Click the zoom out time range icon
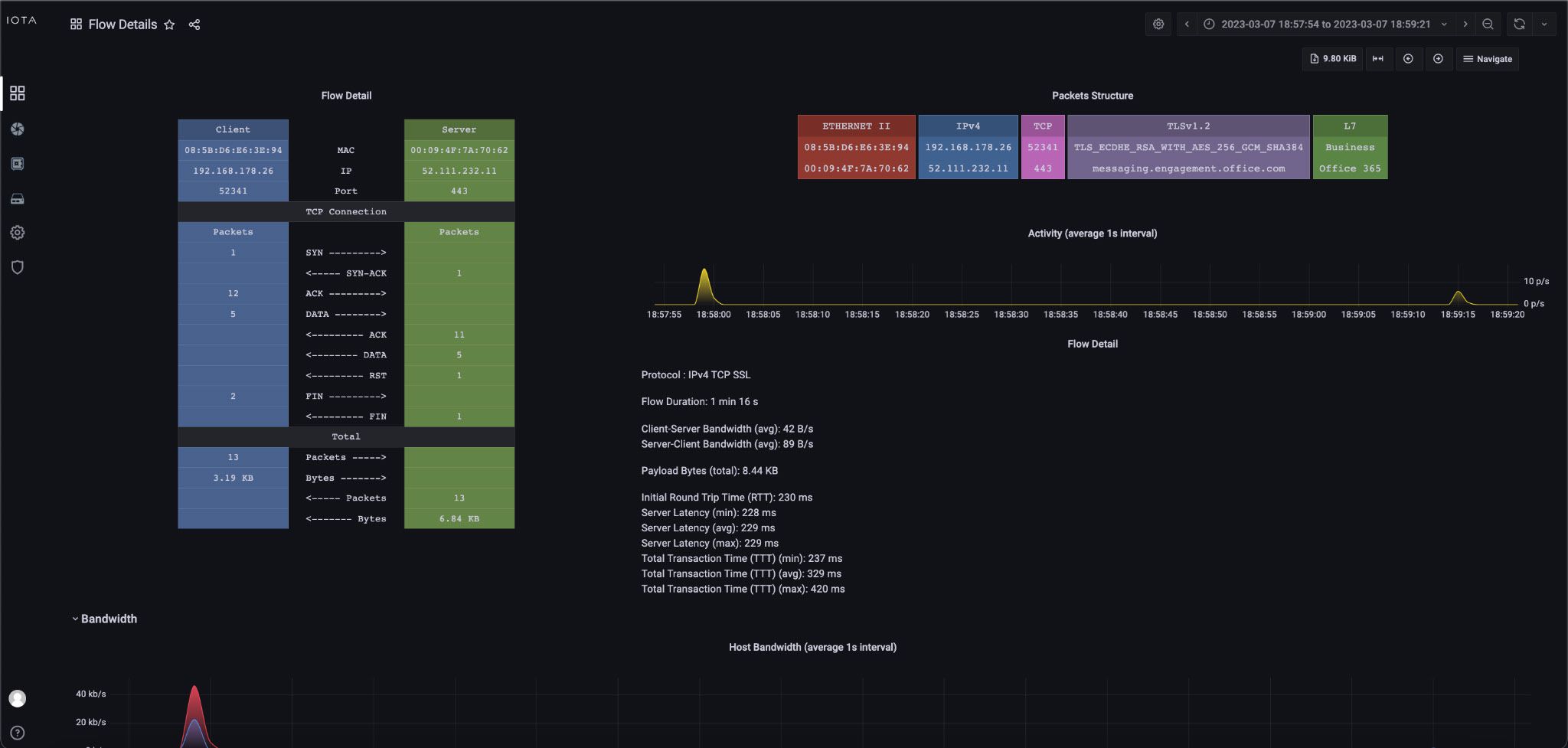Image resolution: width=1568 pixels, height=748 pixels. pos(1488,24)
